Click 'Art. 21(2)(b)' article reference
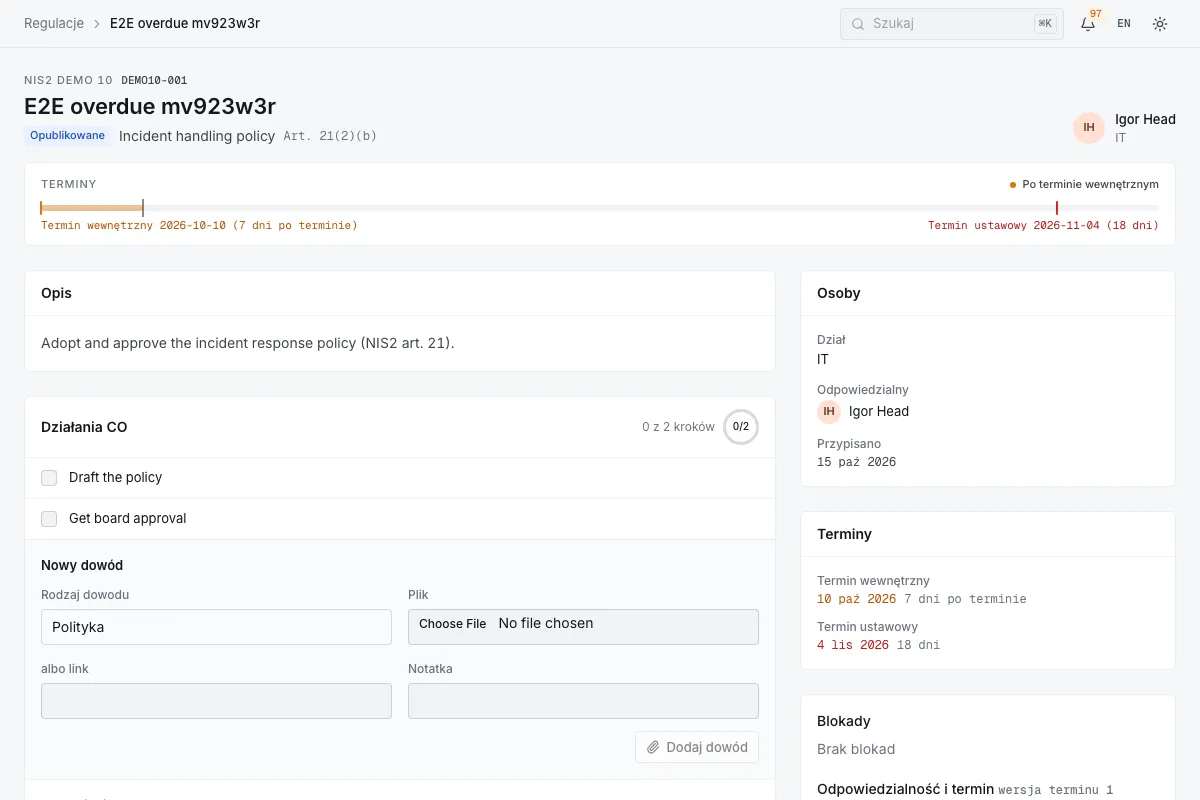This screenshot has width=1200, height=800. [330, 136]
